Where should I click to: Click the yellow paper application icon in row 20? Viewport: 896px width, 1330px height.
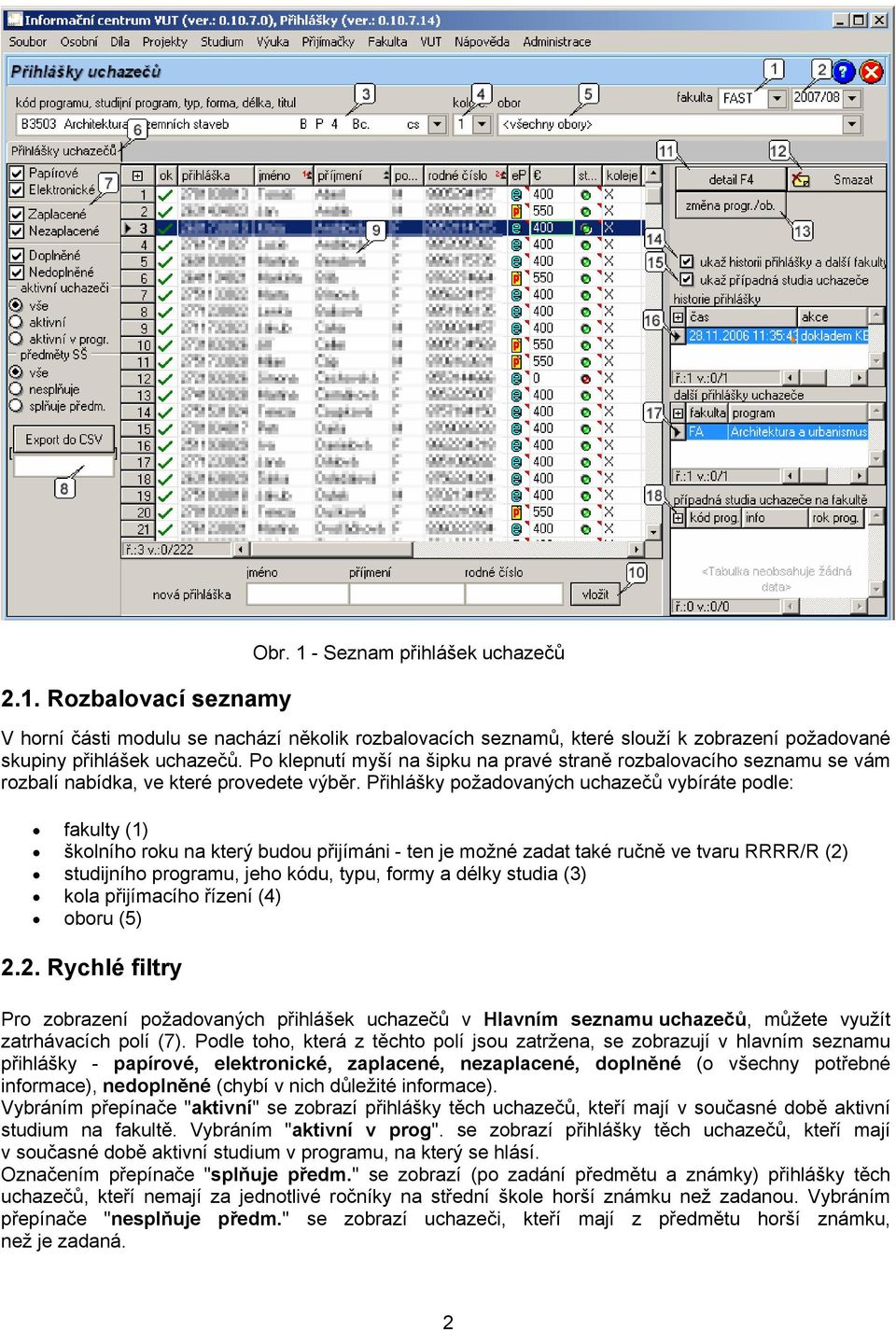(x=516, y=512)
